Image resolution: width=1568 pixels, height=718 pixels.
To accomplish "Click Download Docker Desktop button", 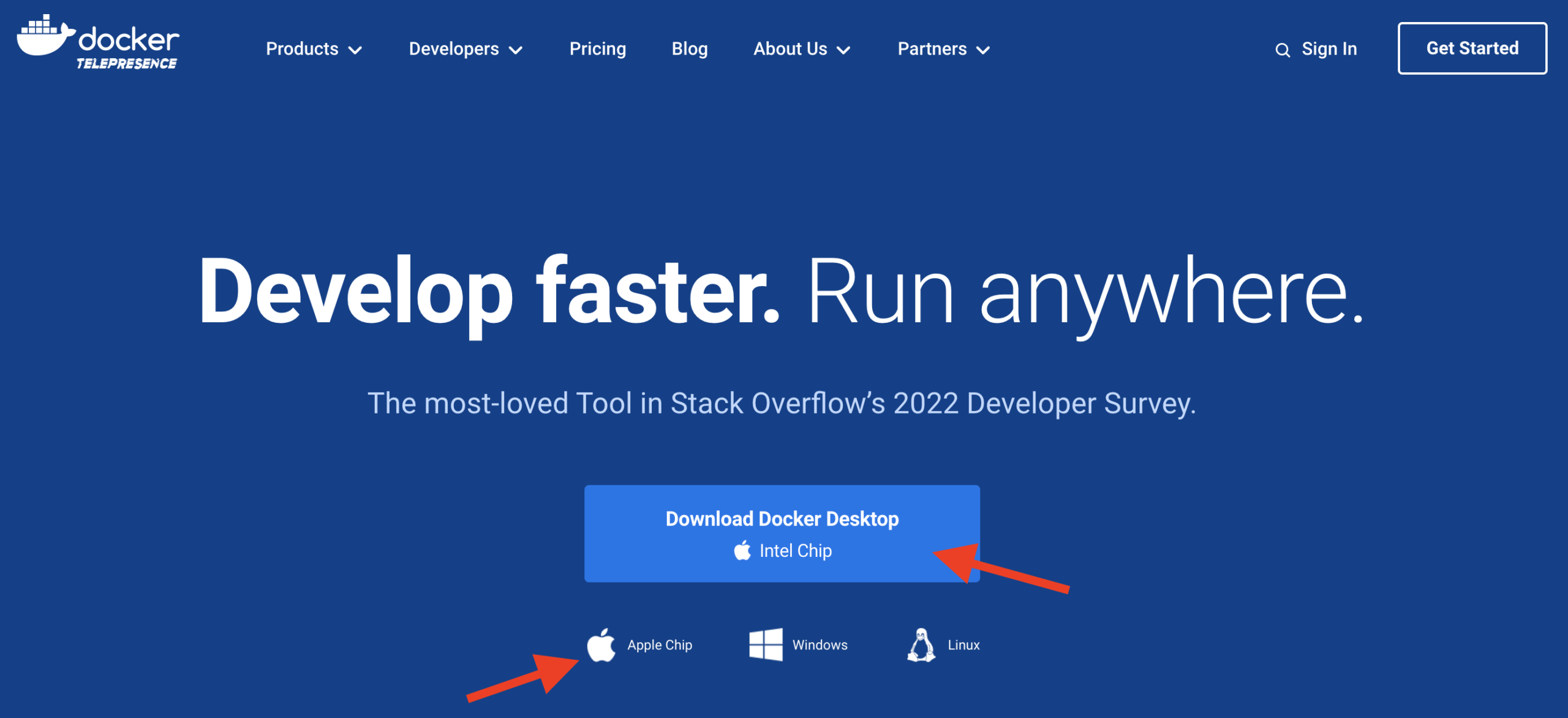I will 782,534.
